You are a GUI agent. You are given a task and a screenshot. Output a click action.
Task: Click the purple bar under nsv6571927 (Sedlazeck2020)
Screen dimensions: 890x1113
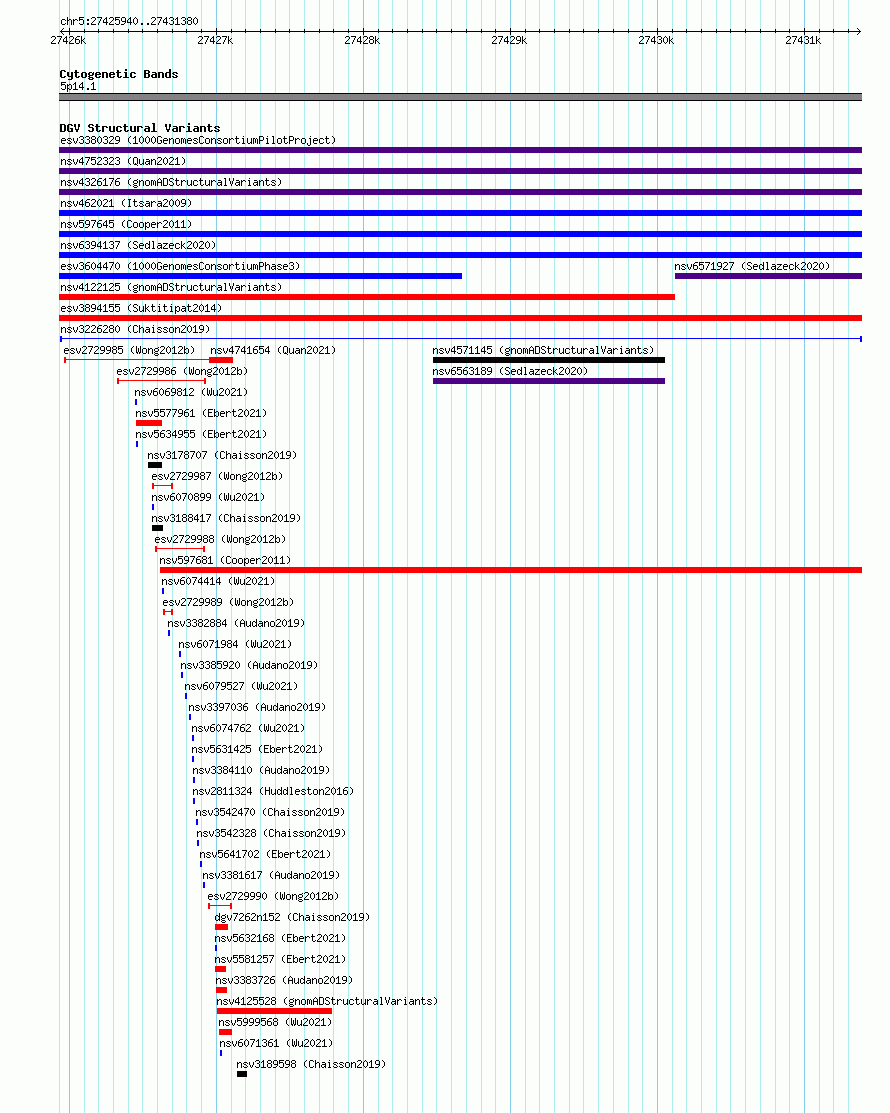point(768,276)
